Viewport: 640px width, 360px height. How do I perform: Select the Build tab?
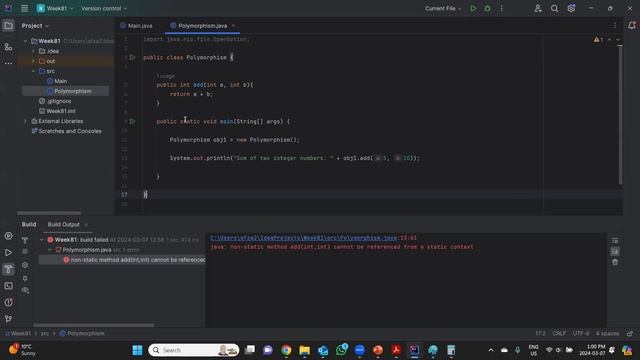29,224
